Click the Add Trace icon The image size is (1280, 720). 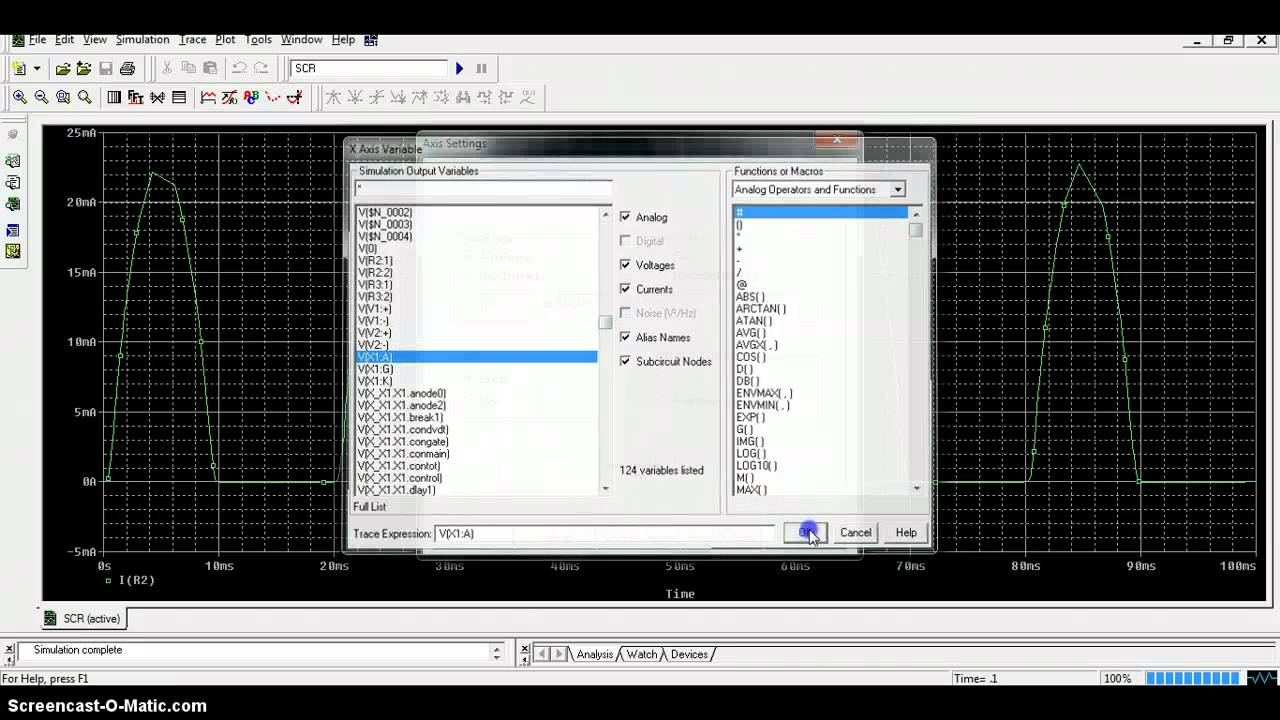click(x=208, y=97)
